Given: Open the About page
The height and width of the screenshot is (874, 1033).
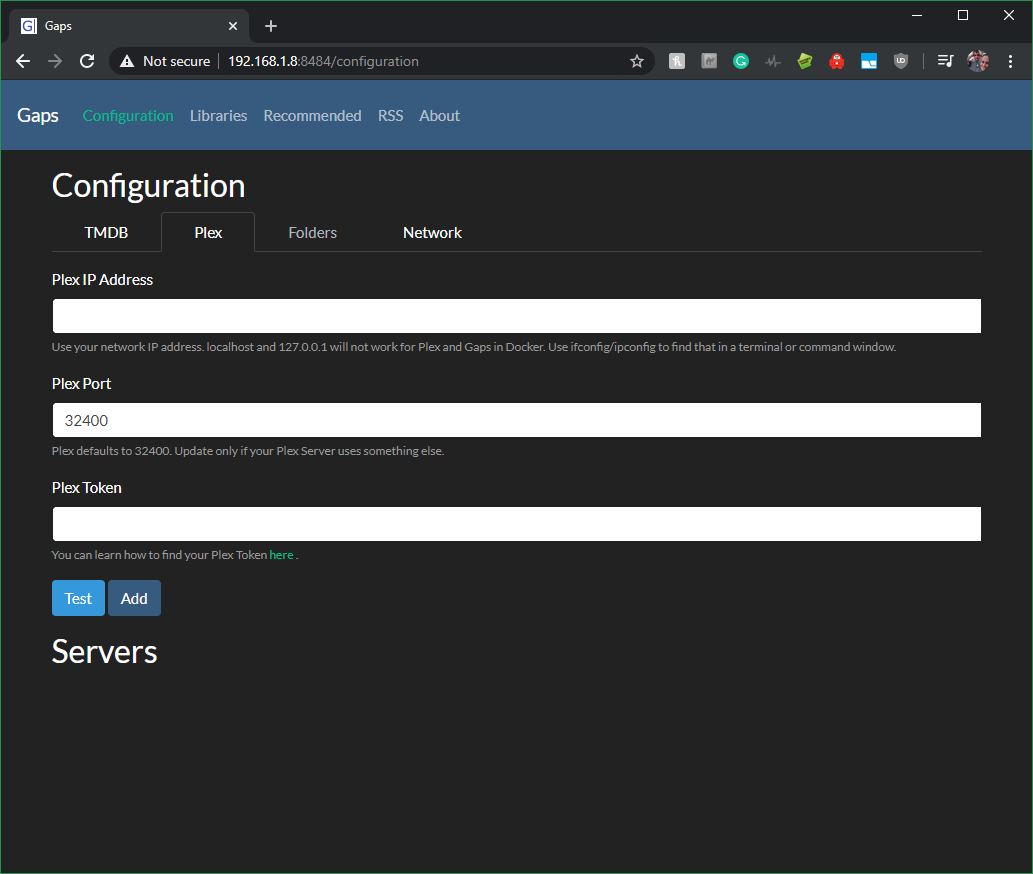Looking at the screenshot, I should pyautogui.click(x=439, y=115).
